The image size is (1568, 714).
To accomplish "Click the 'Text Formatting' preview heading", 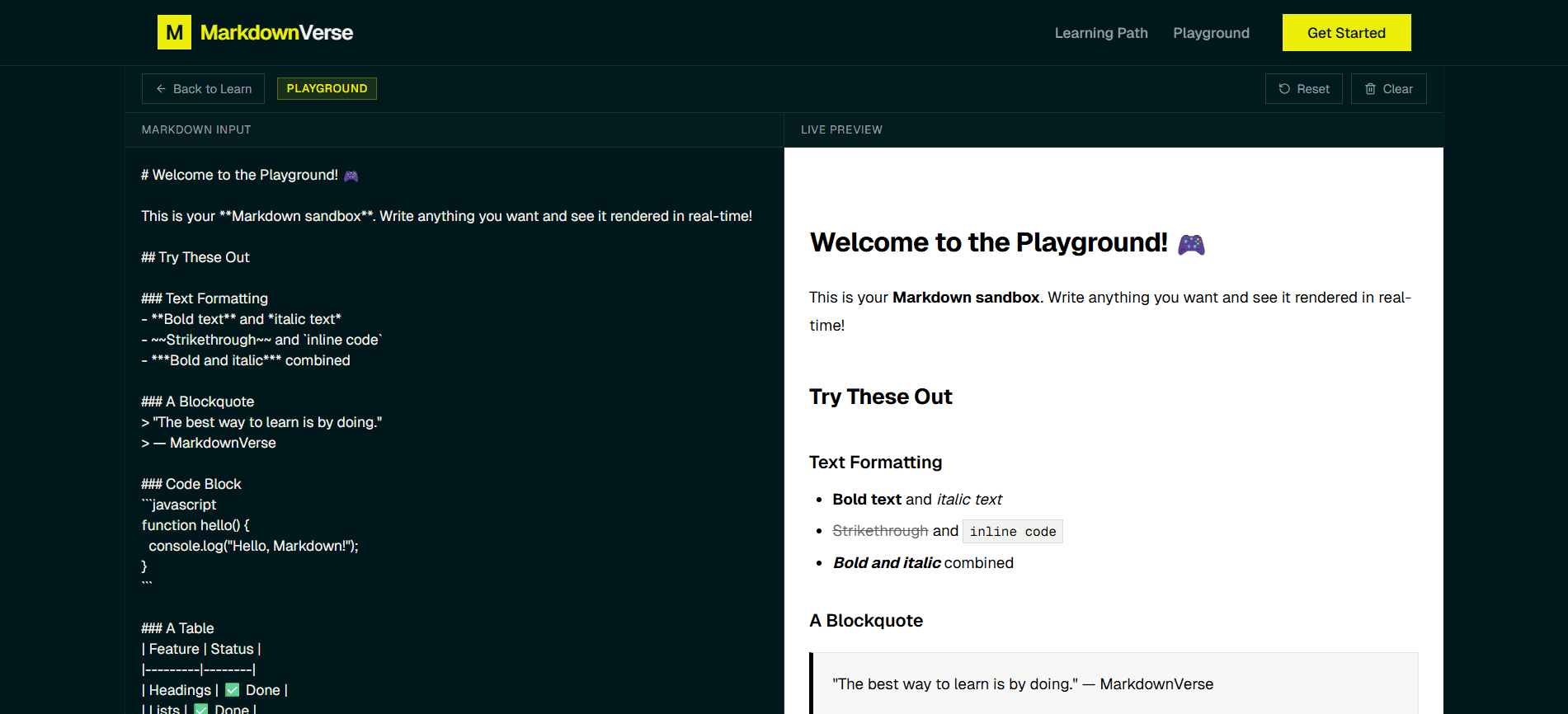I will 876,463.
